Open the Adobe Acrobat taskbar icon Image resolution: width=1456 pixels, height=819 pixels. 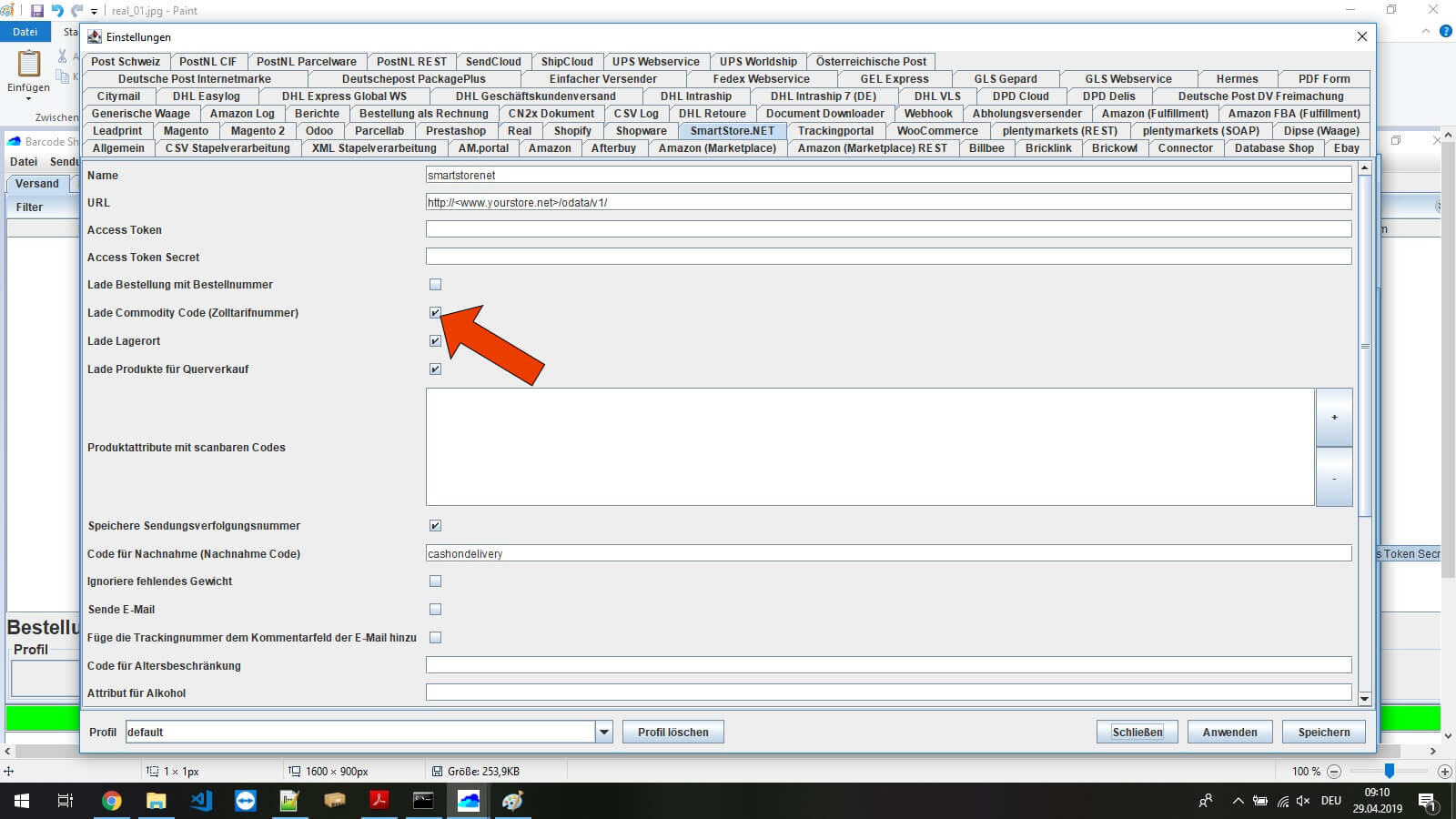point(379,801)
